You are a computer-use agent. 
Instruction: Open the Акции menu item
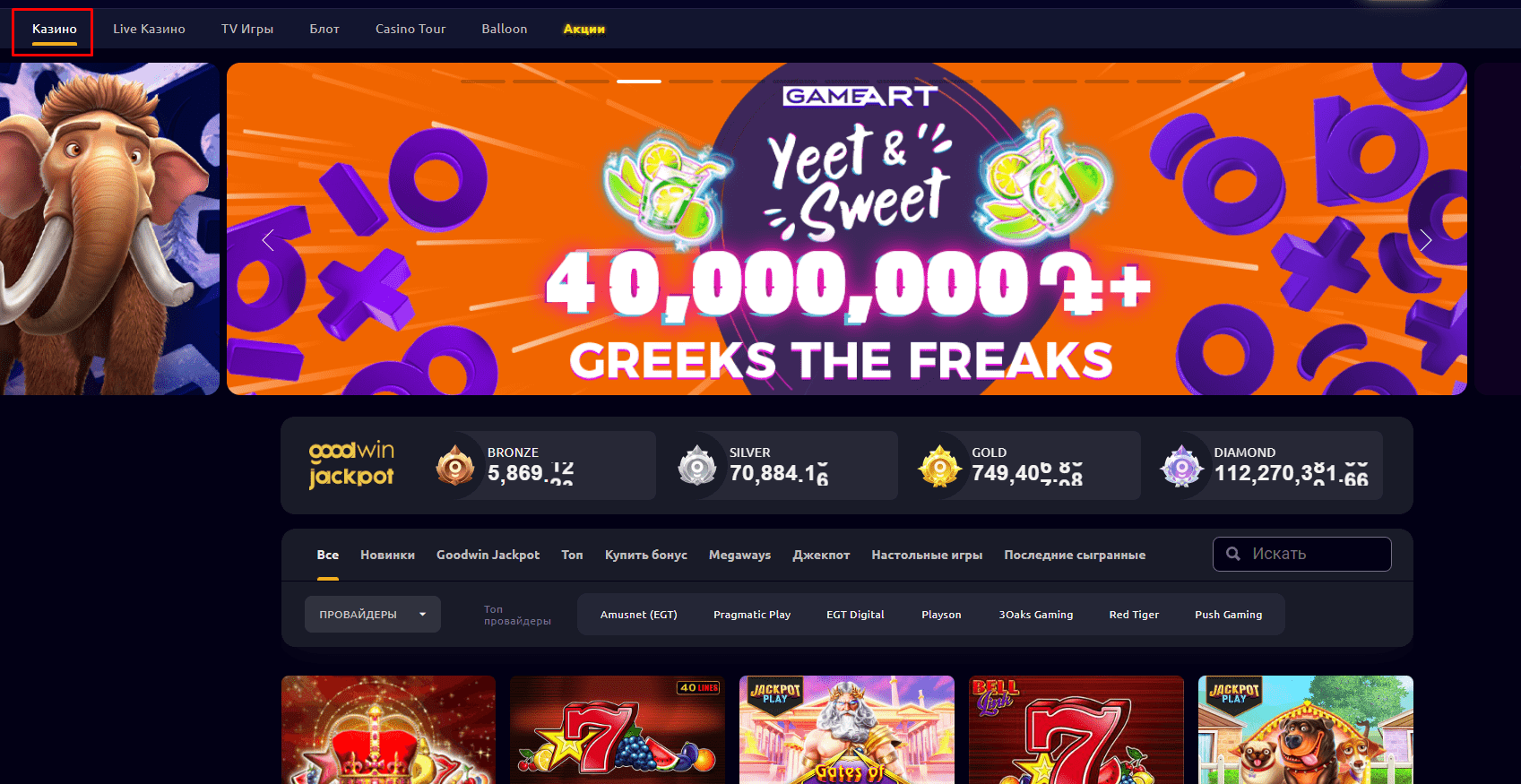(x=584, y=29)
